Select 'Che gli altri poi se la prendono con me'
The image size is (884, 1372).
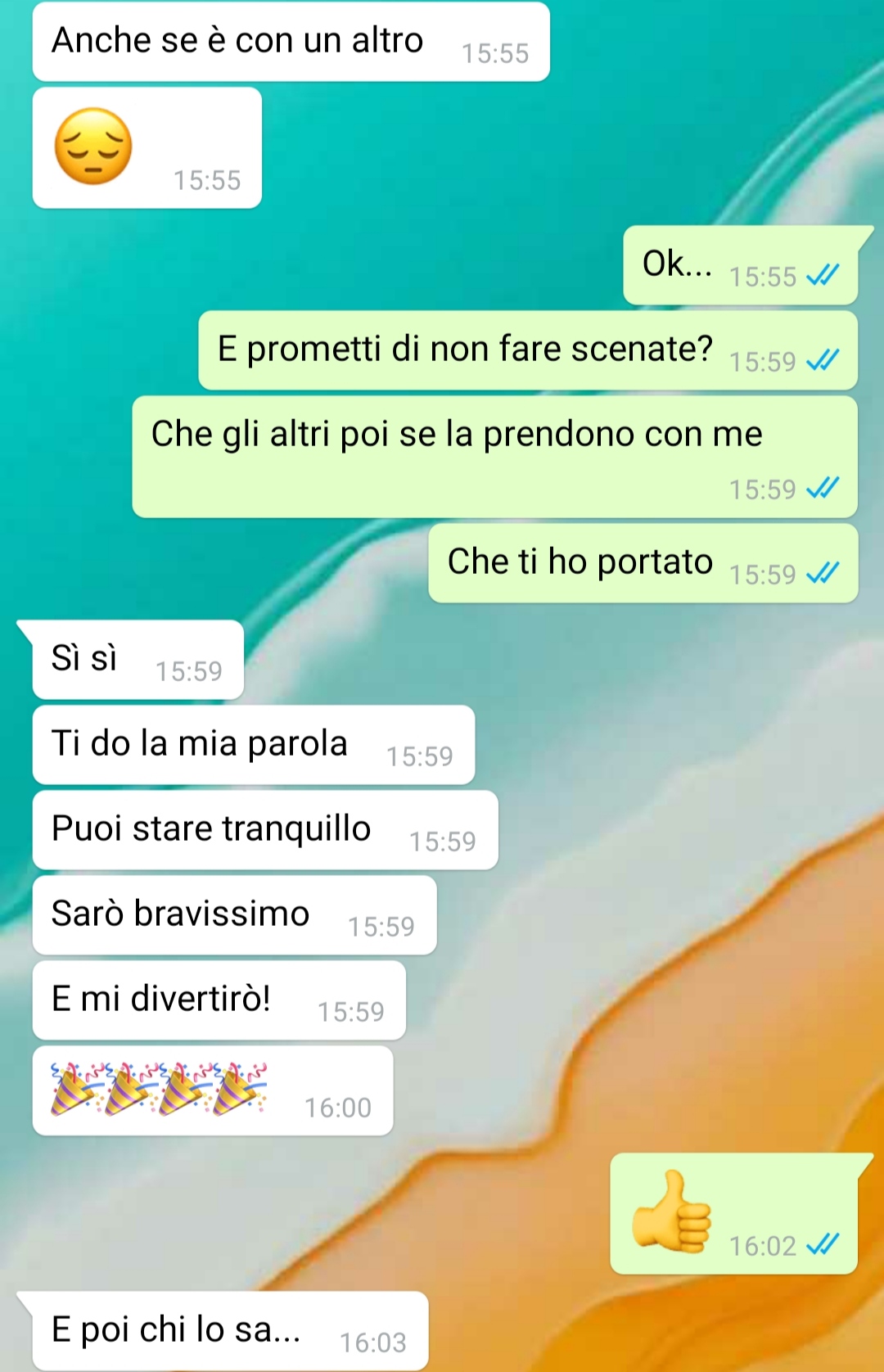click(x=495, y=457)
